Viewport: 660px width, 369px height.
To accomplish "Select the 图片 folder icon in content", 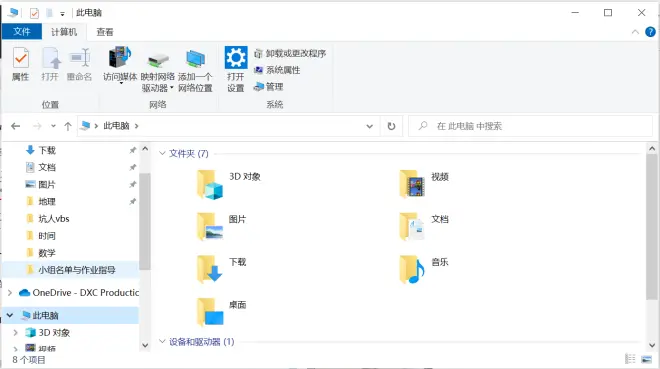I will pos(210,226).
